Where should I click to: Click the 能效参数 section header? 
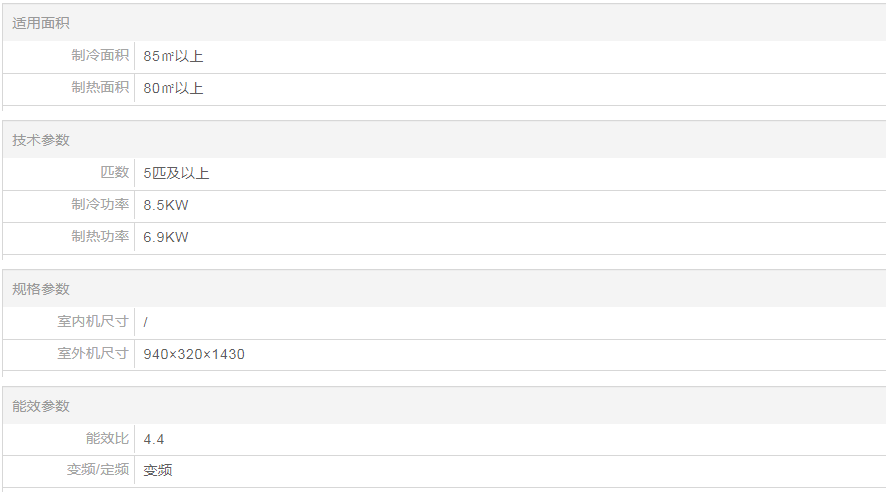click(41, 406)
